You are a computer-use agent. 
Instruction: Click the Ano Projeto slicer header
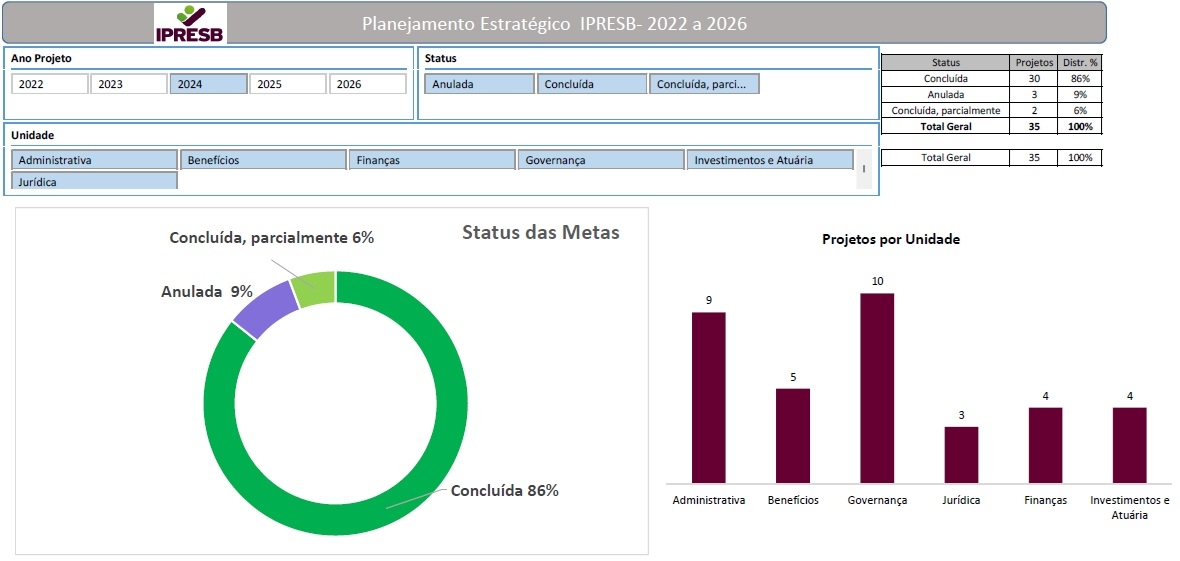(41, 58)
